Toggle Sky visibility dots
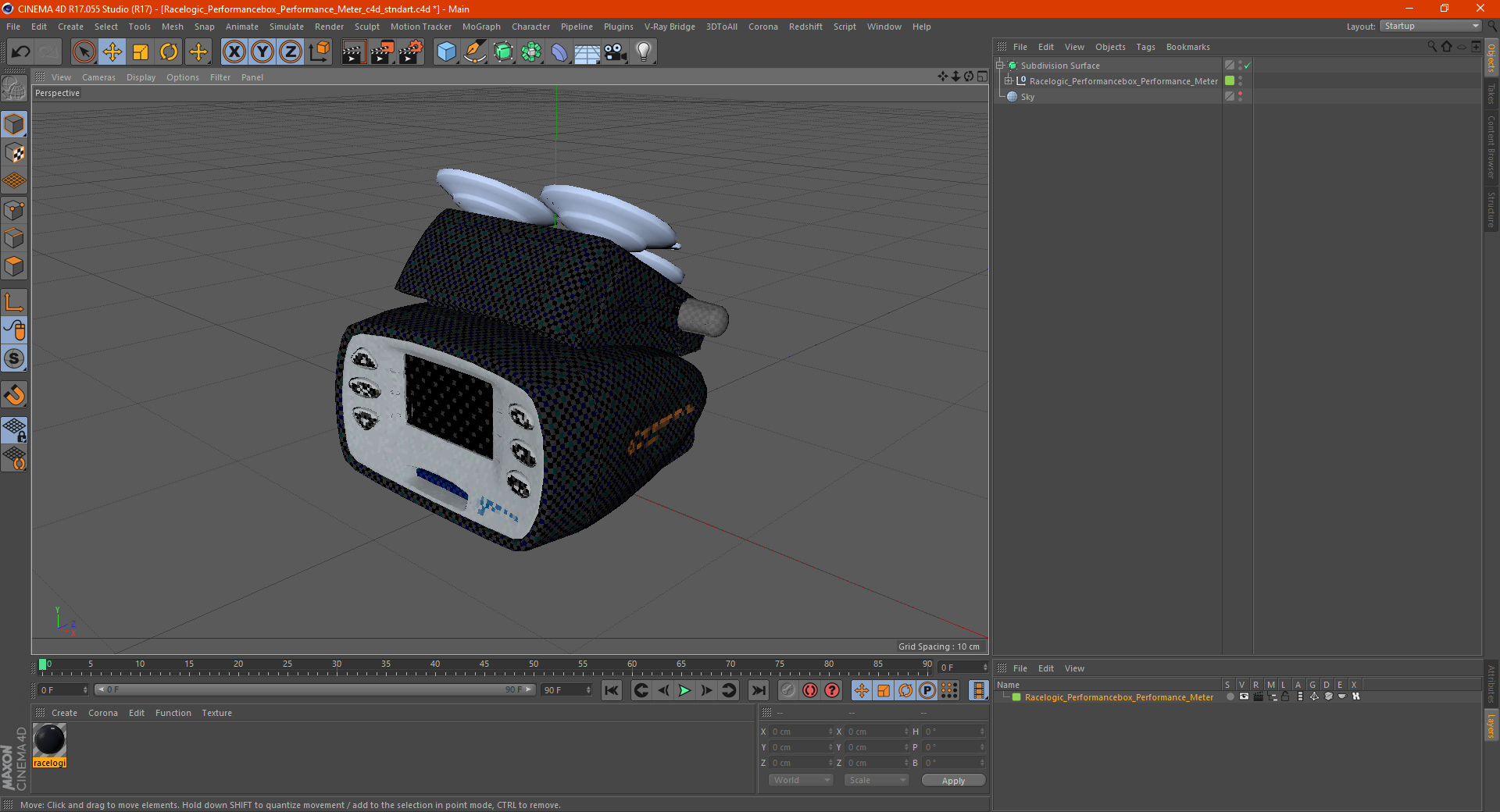 click(x=1240, y=97)
